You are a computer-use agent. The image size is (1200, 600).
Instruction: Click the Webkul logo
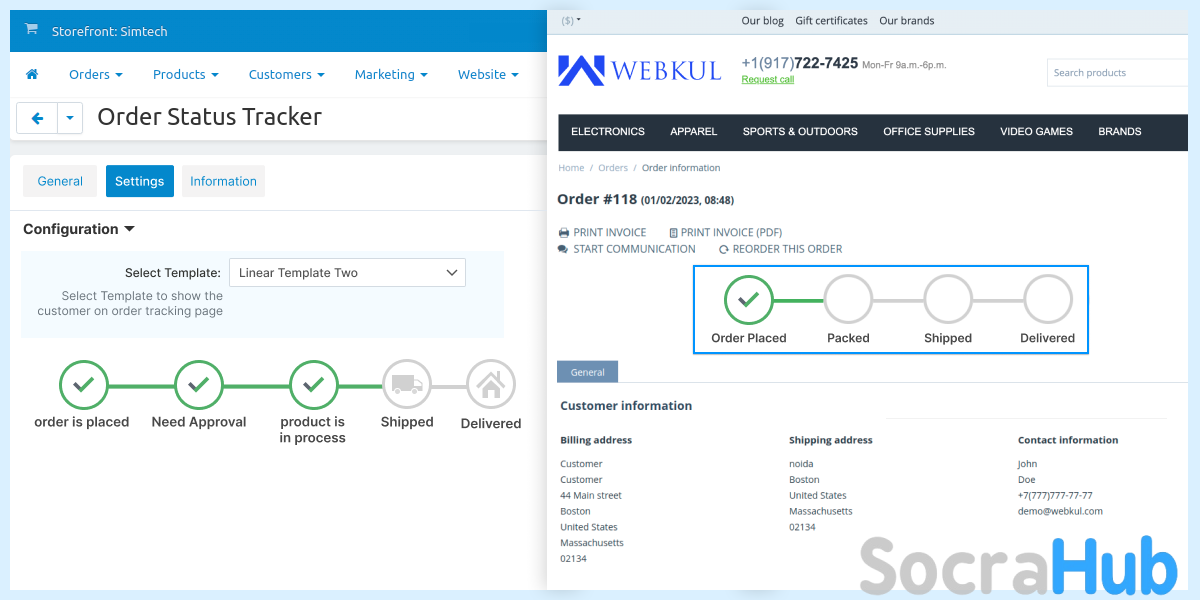pos(639,70)
